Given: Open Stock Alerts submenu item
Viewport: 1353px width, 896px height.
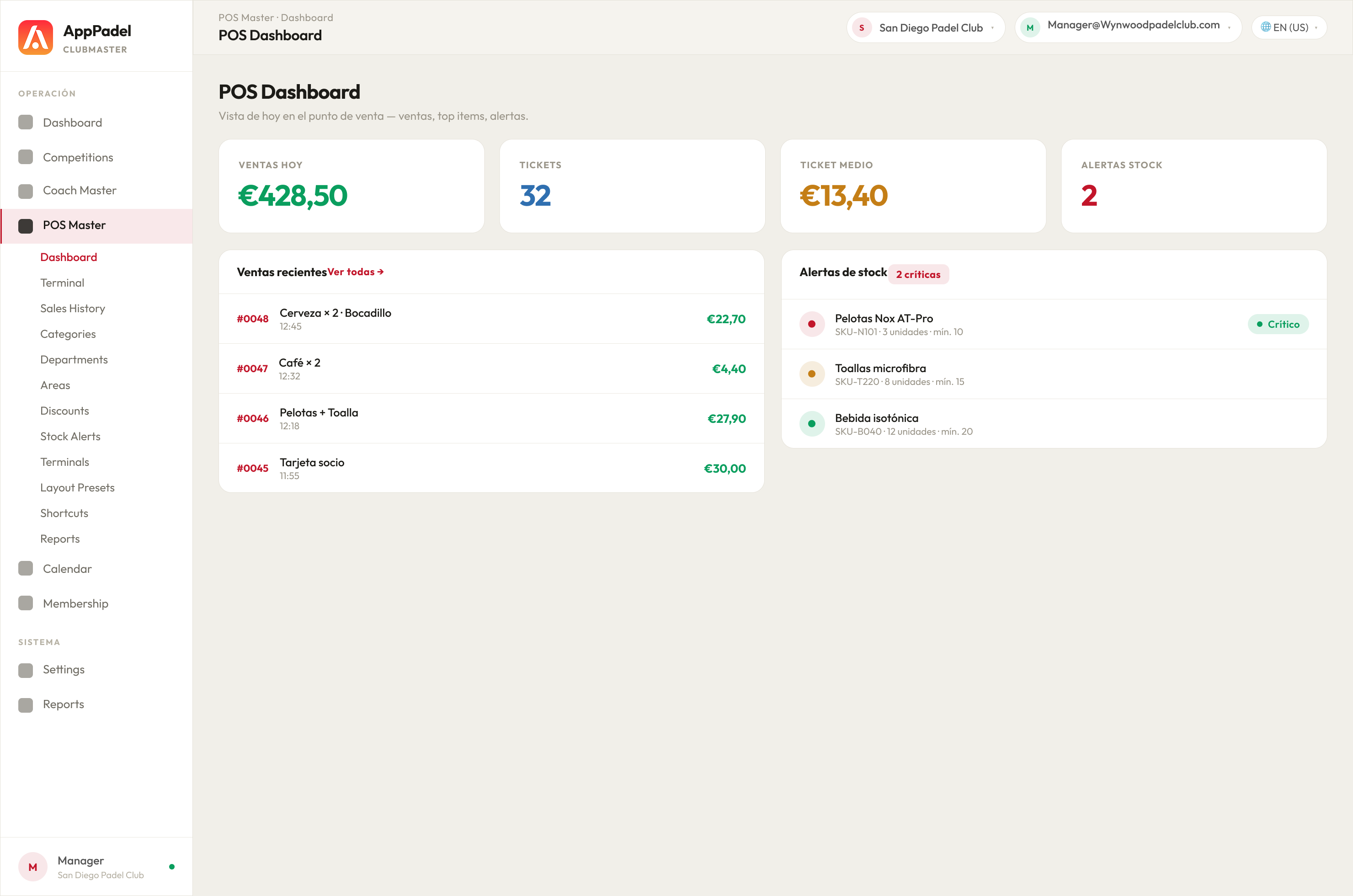Looking at the screenshot, I should coord(70,437).
